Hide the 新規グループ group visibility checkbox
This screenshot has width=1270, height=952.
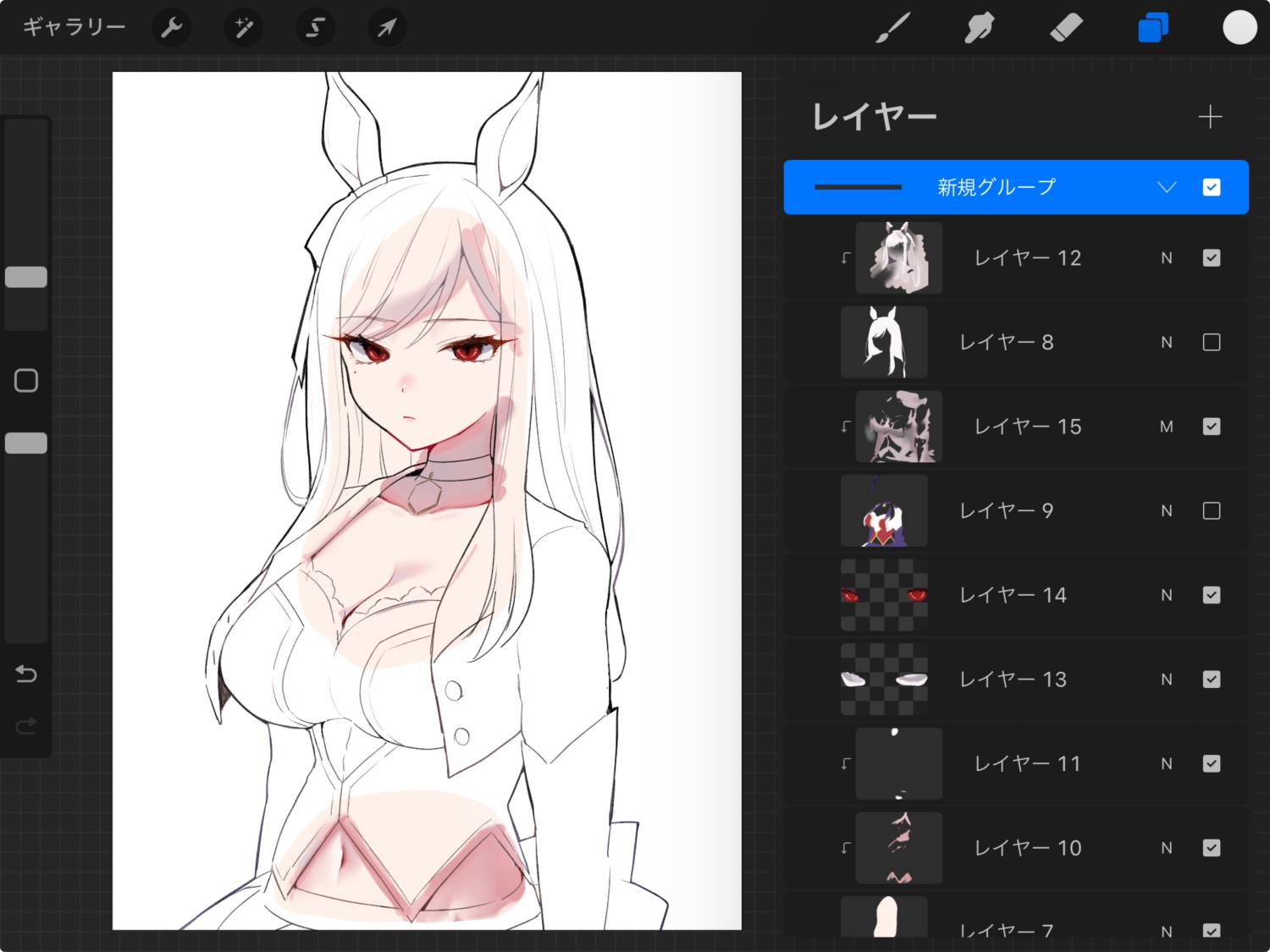click(1212, 187)
